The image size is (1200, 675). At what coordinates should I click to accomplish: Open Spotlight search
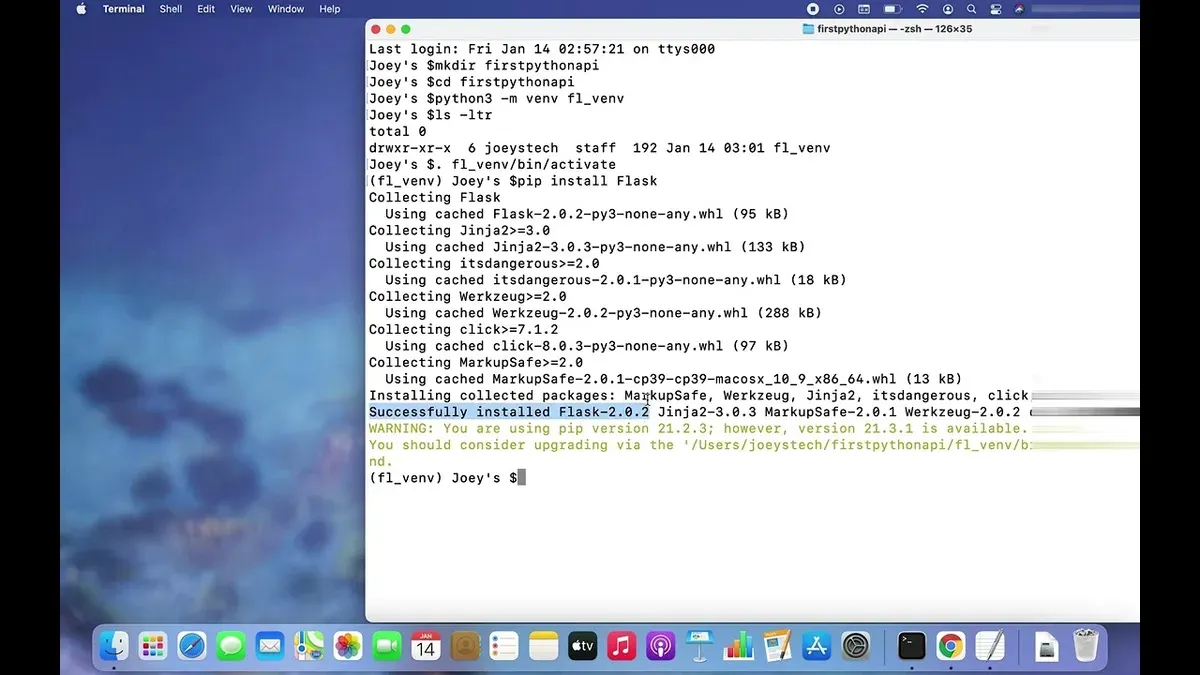pos(970,9)
